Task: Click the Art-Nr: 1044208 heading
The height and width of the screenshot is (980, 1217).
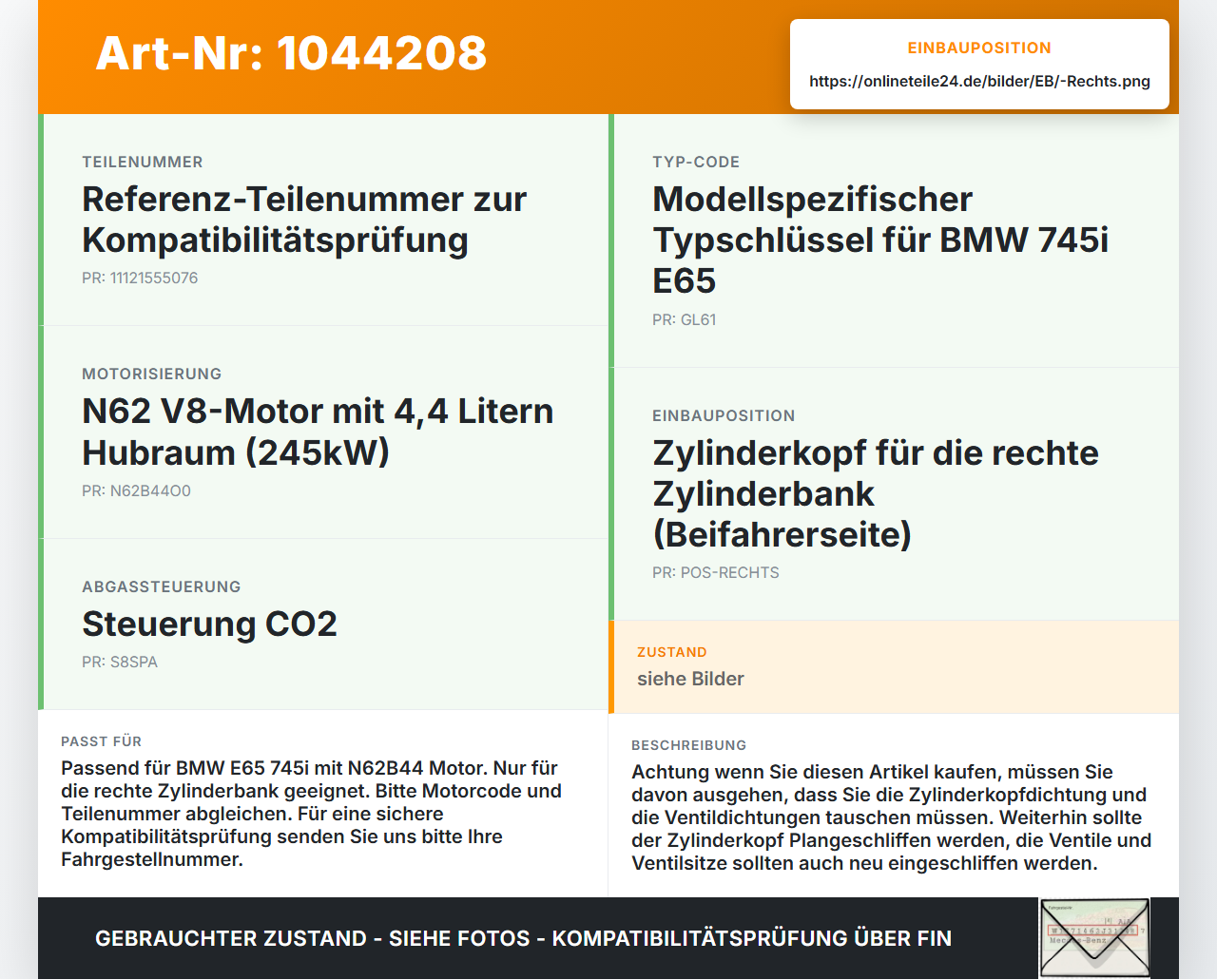Action: click(x=291, y=53)
